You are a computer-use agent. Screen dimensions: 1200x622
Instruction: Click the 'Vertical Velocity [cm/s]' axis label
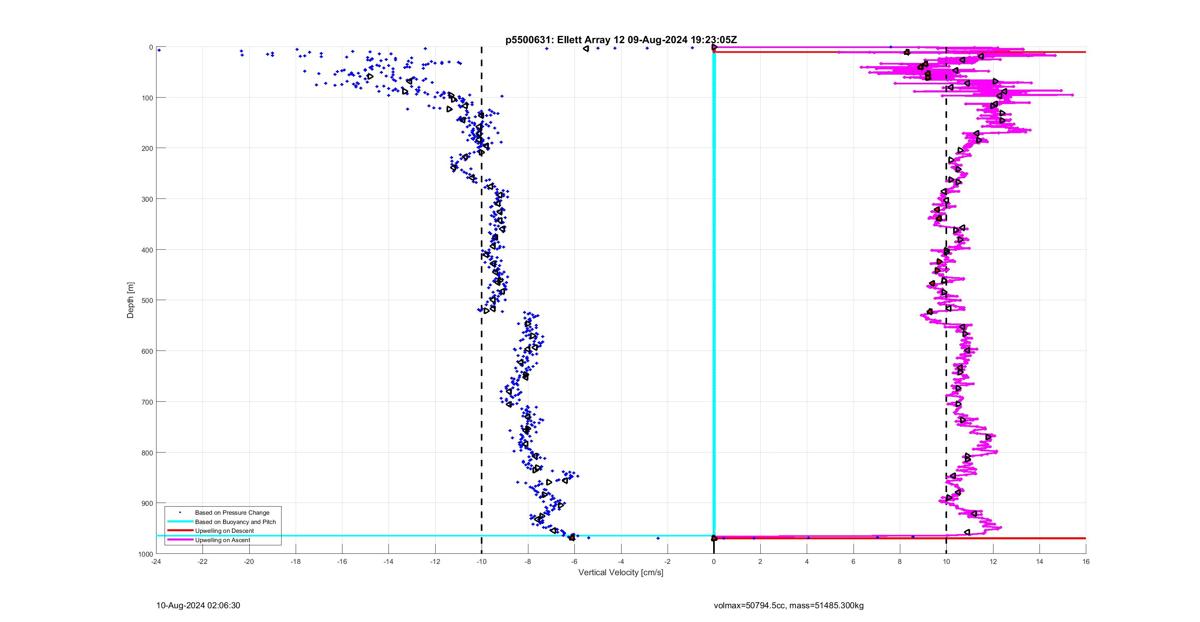point(621,572)
